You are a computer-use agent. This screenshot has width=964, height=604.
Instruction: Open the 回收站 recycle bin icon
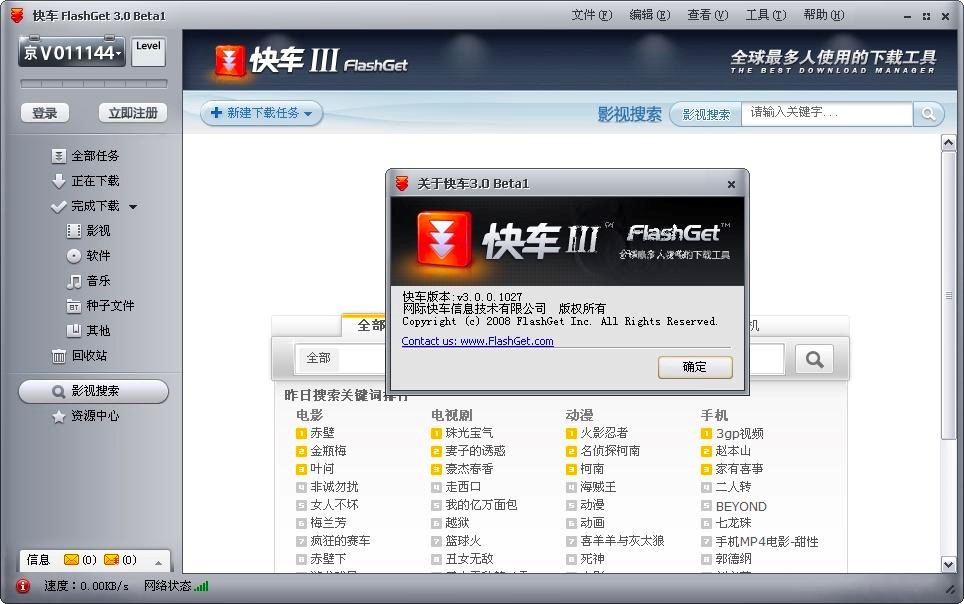click(x=60, y=356)
